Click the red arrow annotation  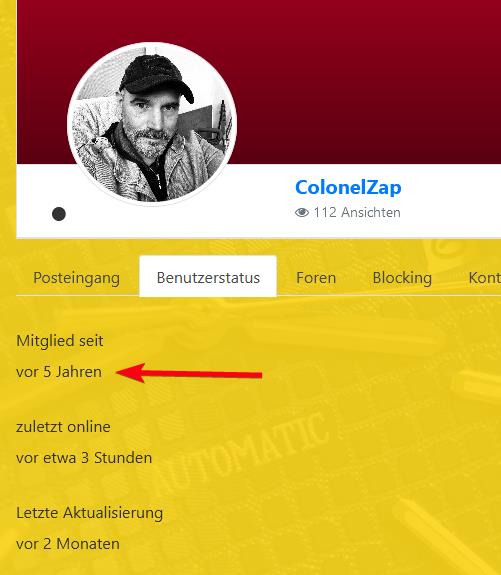click(189, 373)
